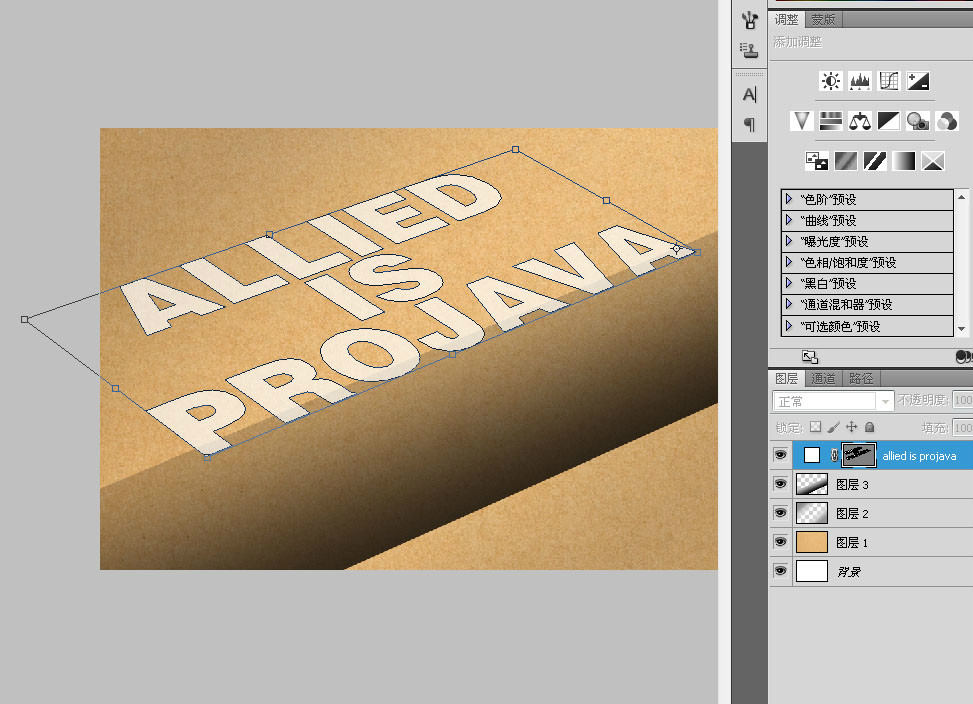Screen dimensions: 973x704
Task: Add a Color Balance adjustment (scales icon)
Action: click(859, 121)
